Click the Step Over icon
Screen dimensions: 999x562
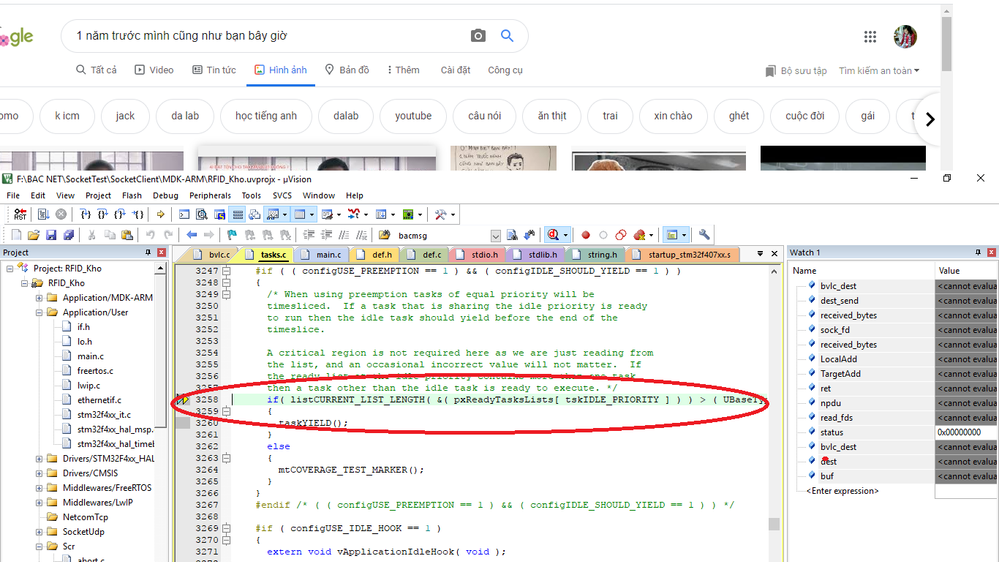(103, 214)
